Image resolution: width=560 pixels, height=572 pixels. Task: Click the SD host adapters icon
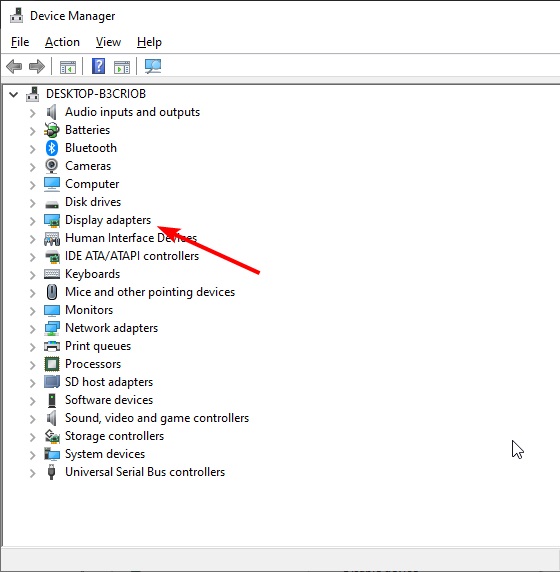52,382
